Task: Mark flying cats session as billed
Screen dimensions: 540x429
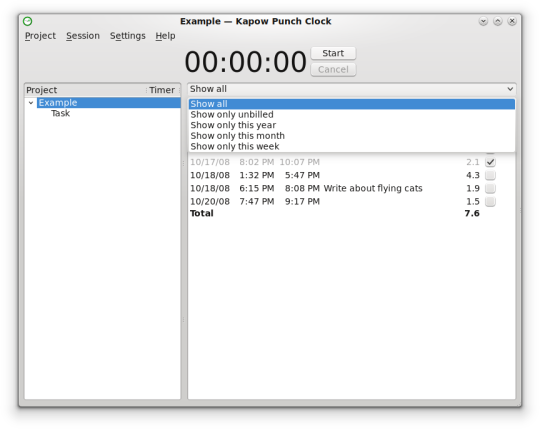Action: (490, 188)
